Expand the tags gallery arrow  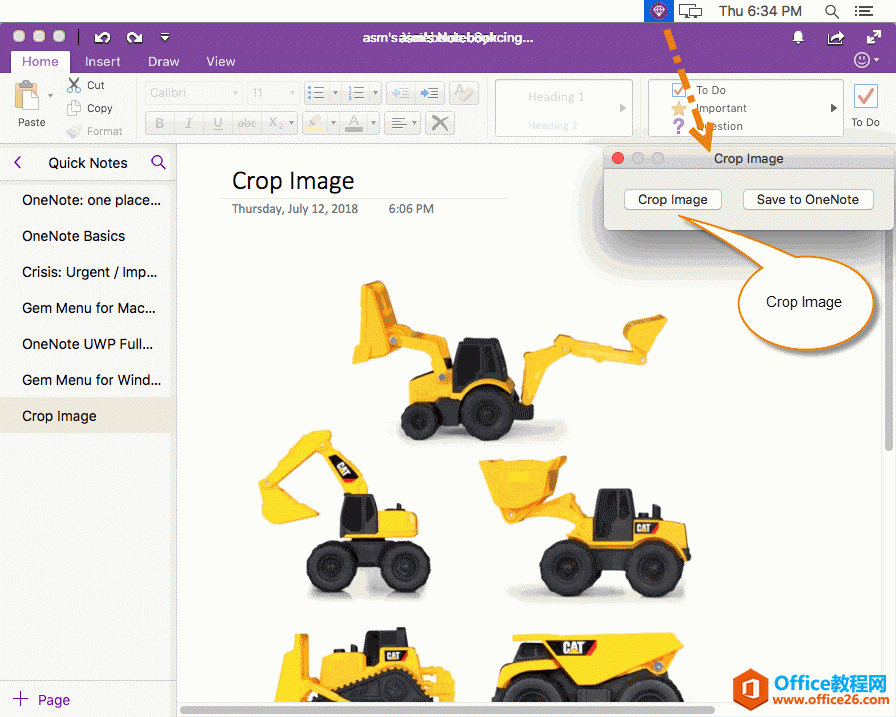[x=834, y=108]
